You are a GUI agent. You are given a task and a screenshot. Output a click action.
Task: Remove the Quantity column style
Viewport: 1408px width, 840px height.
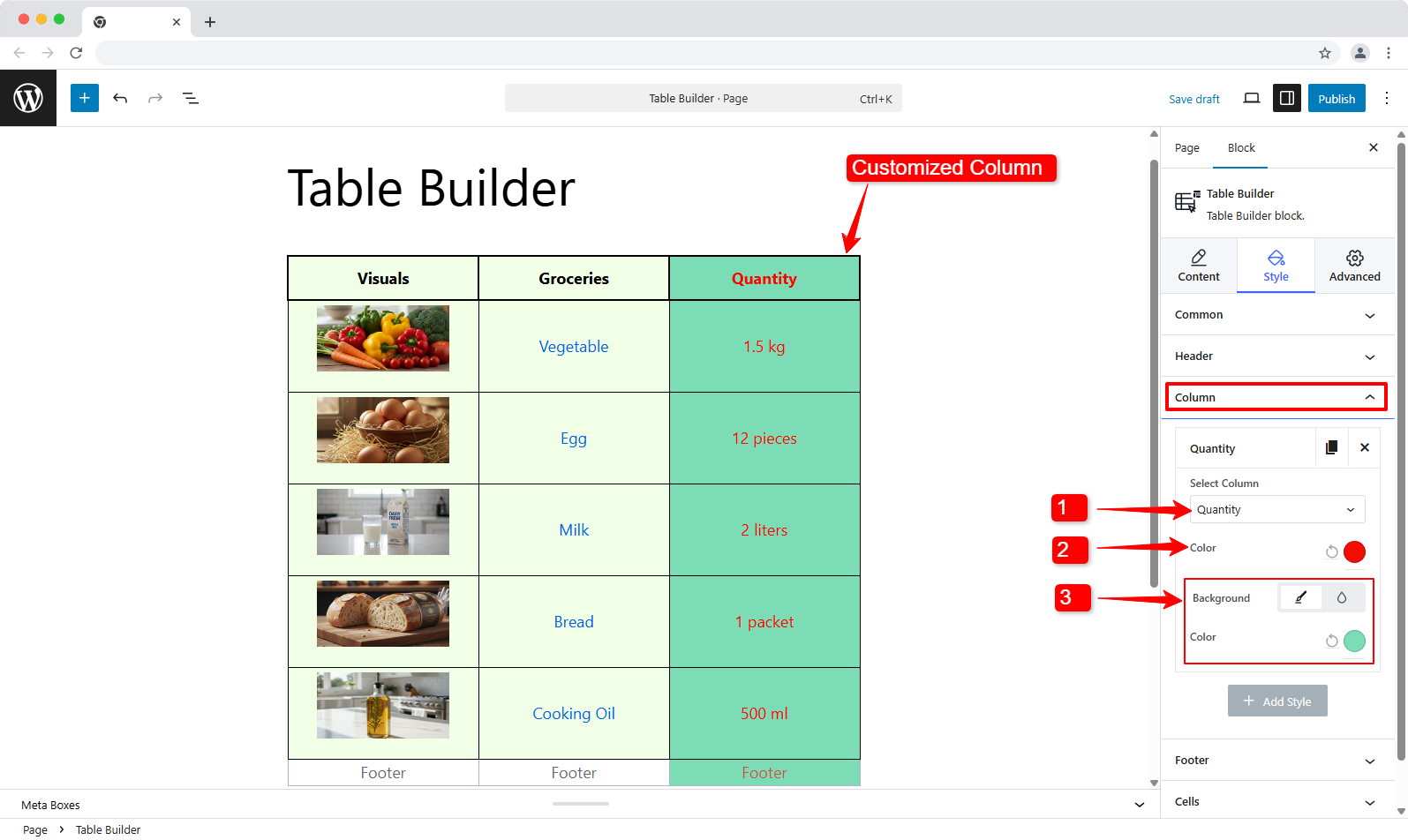1365,447
